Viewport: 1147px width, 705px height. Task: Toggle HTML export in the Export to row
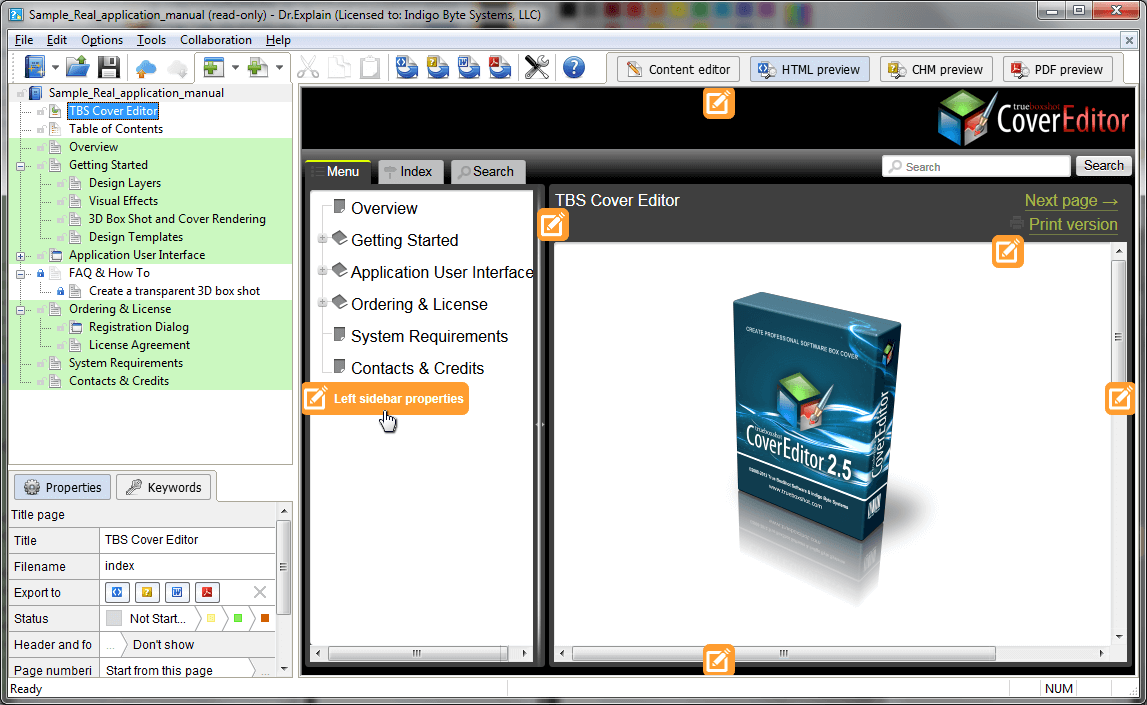point(116,593)
